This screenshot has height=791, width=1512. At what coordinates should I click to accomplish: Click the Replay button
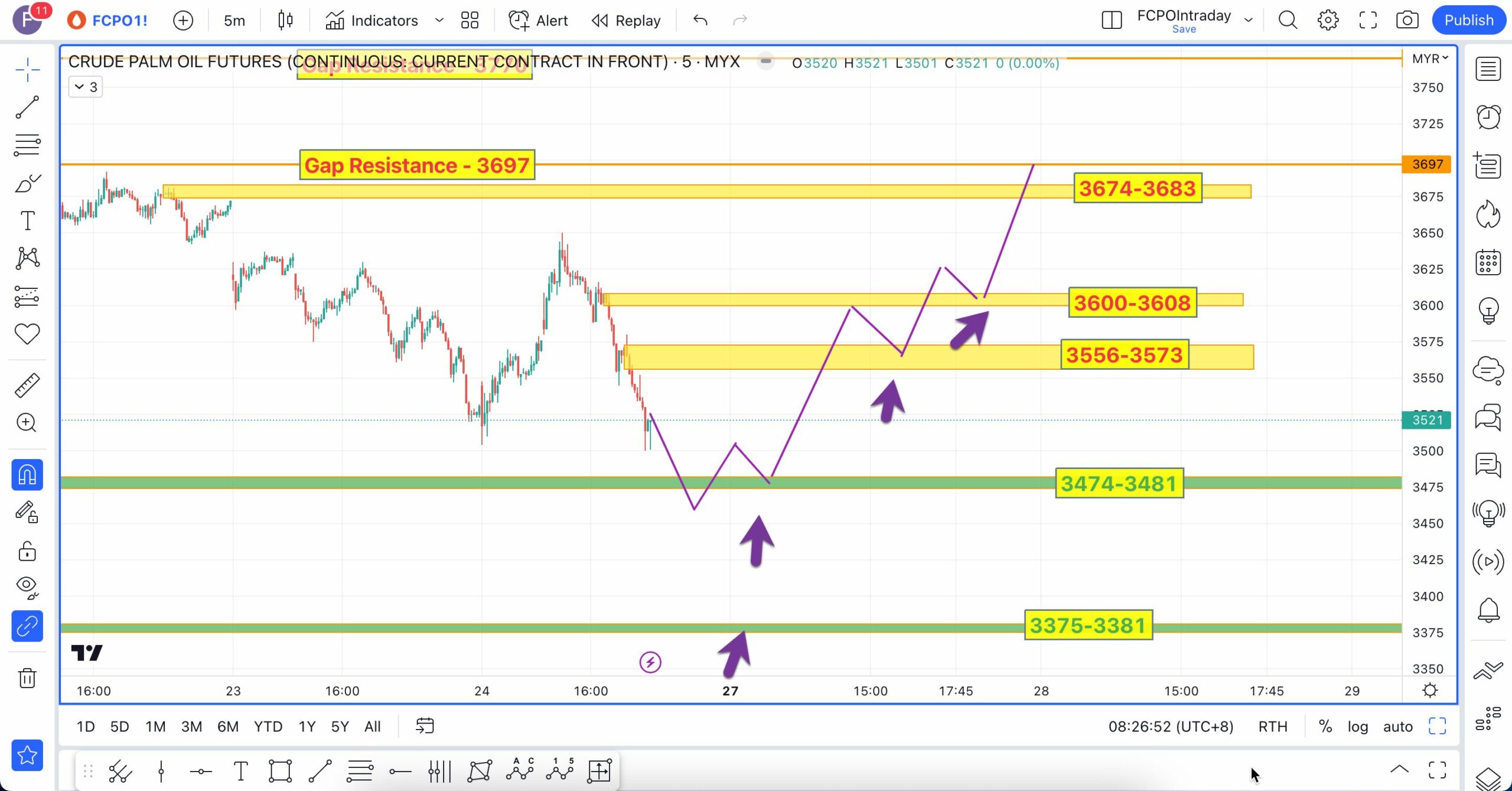626,20
